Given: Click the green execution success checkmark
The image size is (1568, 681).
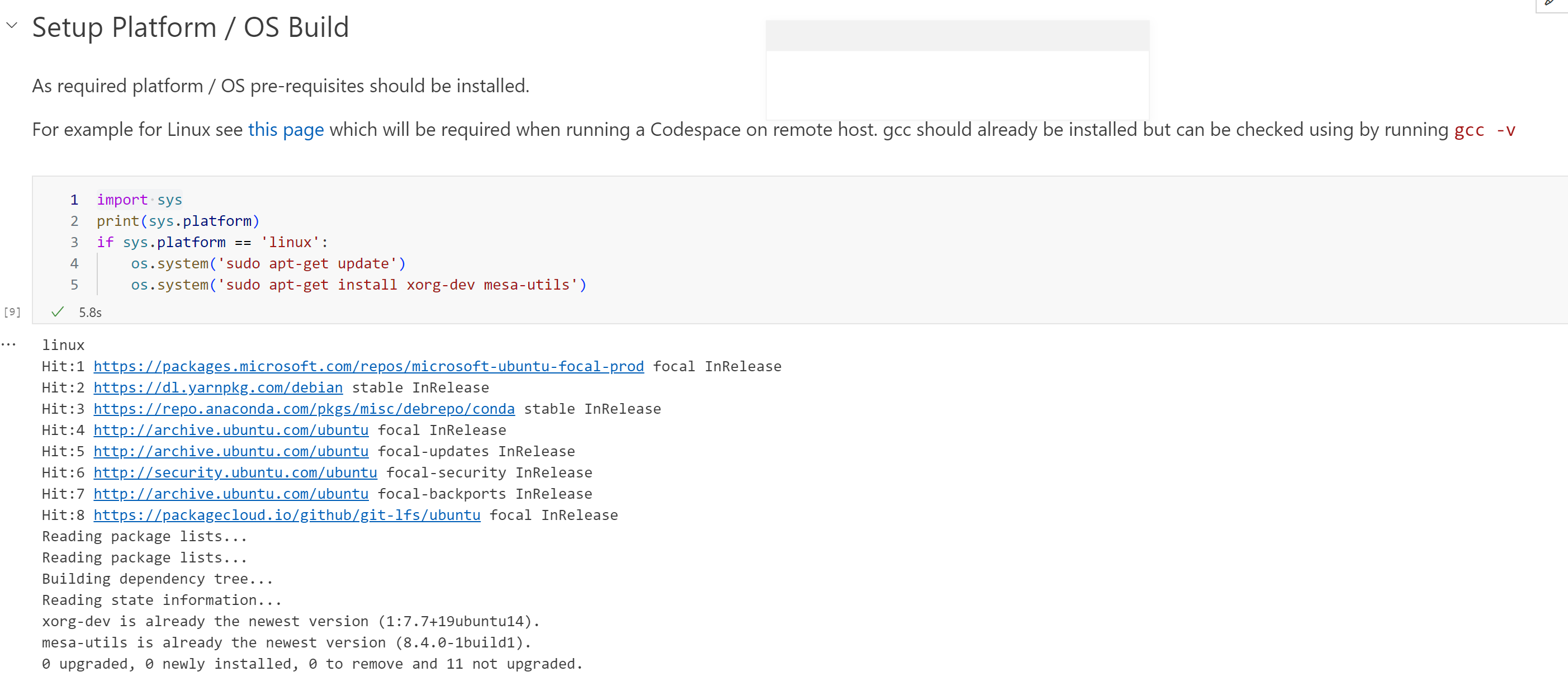Looking at the screenshot, I should point(57,312).
